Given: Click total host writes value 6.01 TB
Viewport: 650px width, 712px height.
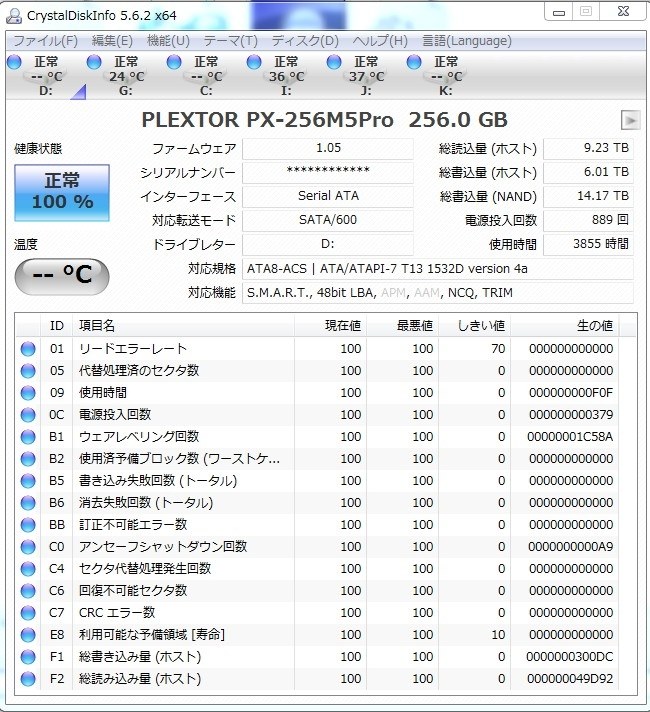Looking at the screenshot, I should [x=588, y=172].
